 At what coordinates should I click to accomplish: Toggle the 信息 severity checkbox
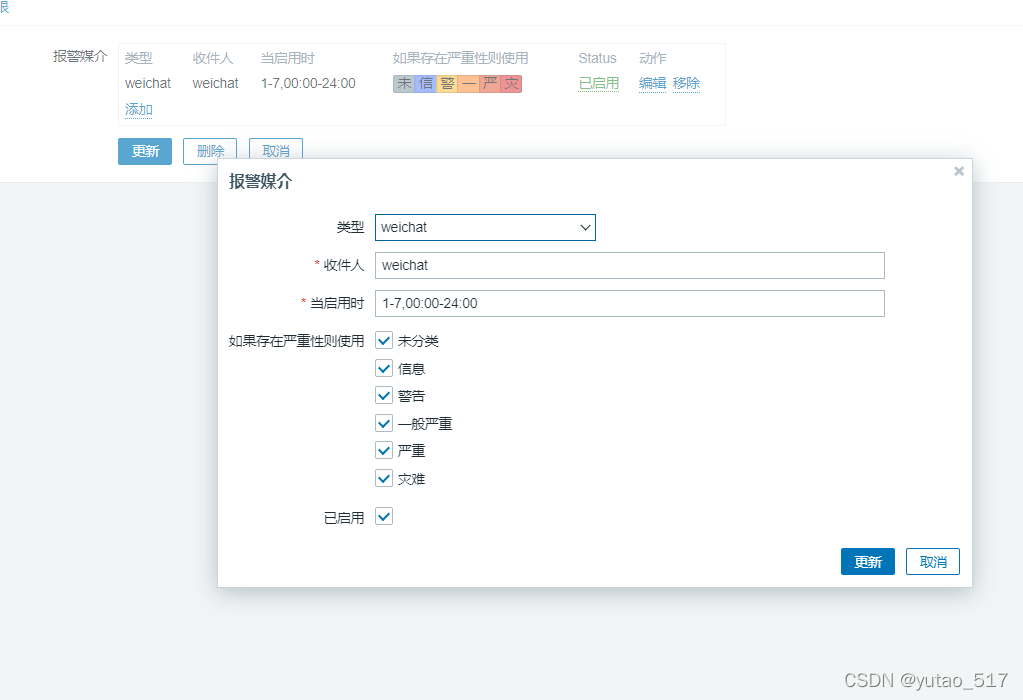pos(384,368)
